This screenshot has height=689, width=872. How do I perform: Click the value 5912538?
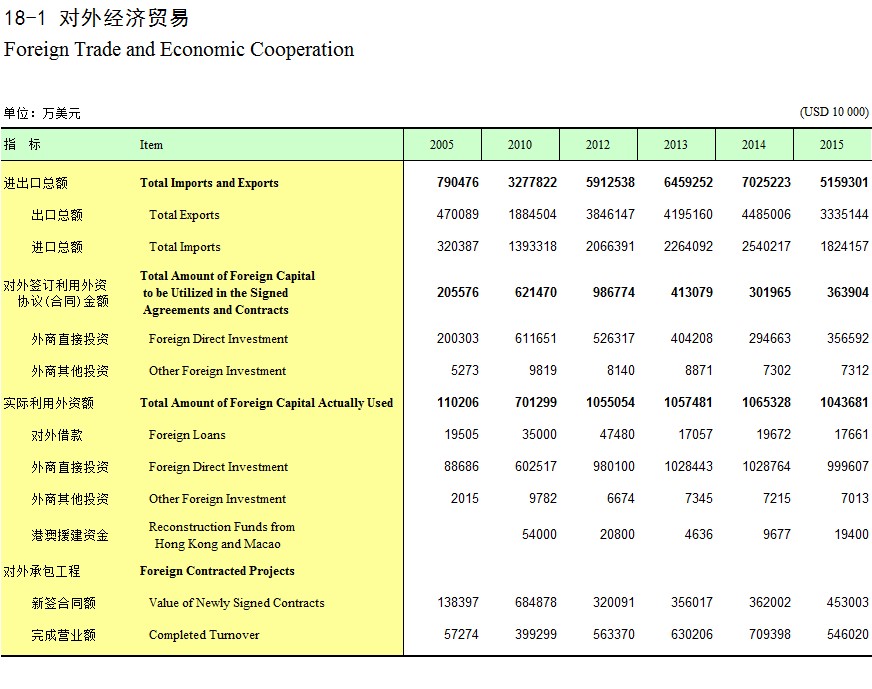610,182
